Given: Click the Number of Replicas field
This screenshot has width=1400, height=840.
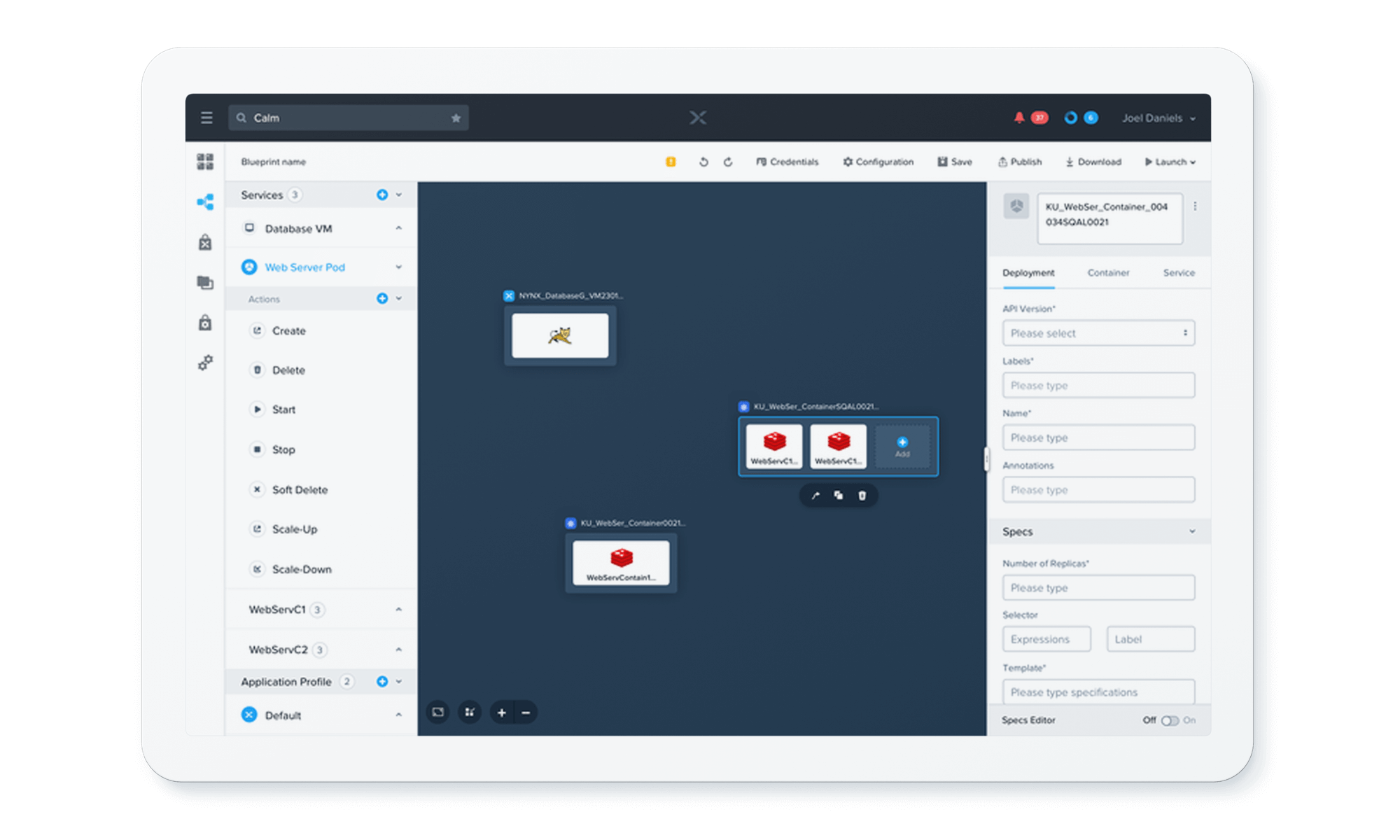Looking at the screenshot, I should [1098, 588].
